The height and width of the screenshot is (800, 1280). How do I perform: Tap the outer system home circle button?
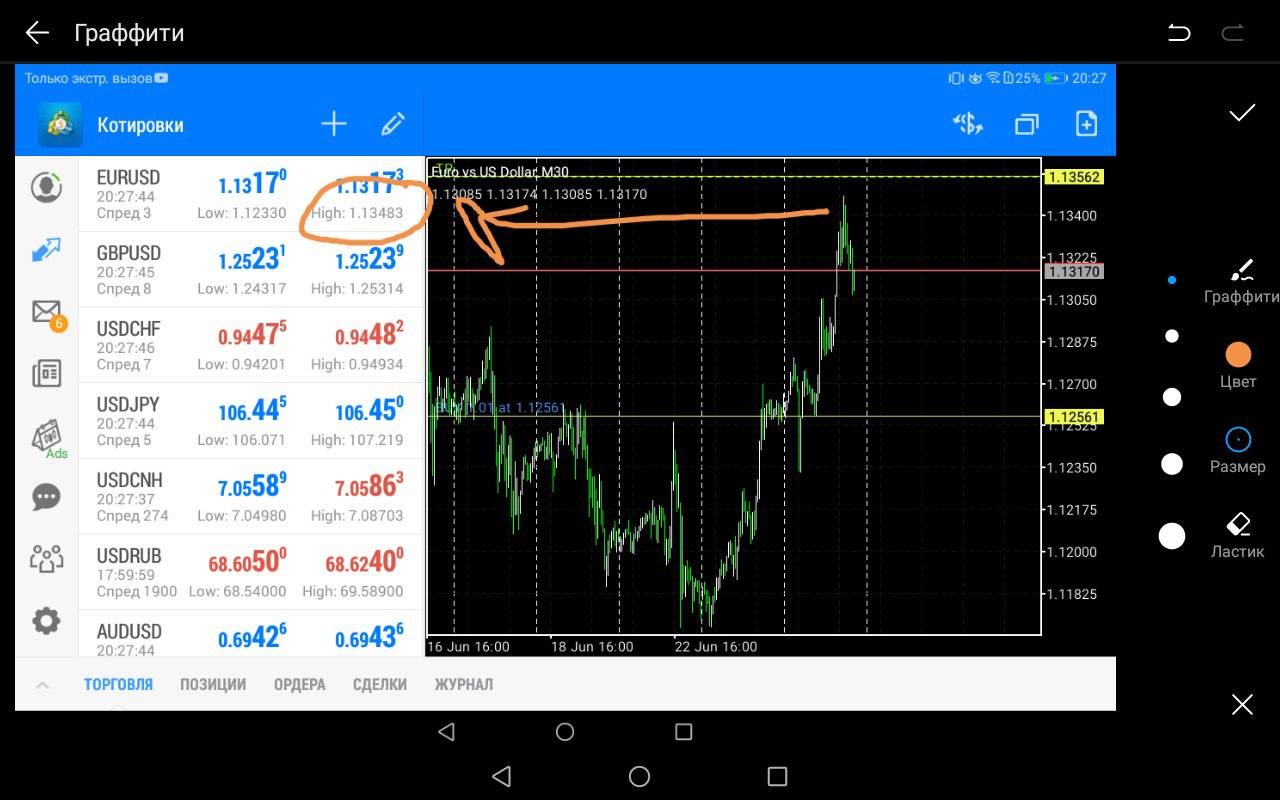[639, 776]
